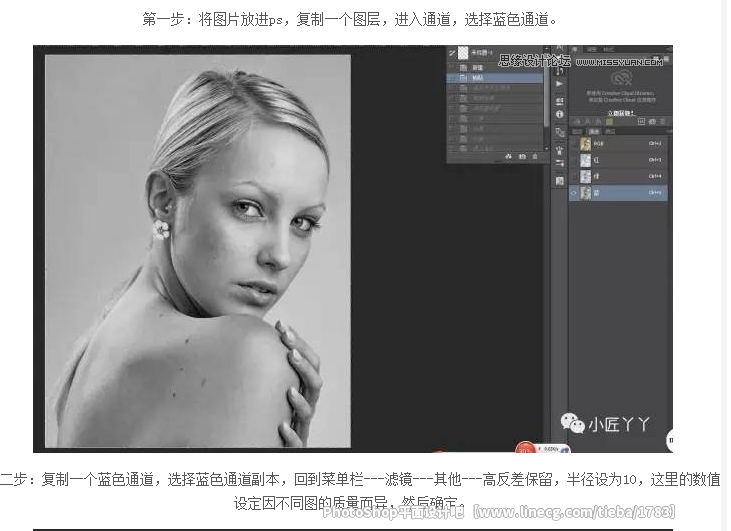731x531 pixels.
Task: Click the RGB channel thumbnail
Action: tap(586, 144)
